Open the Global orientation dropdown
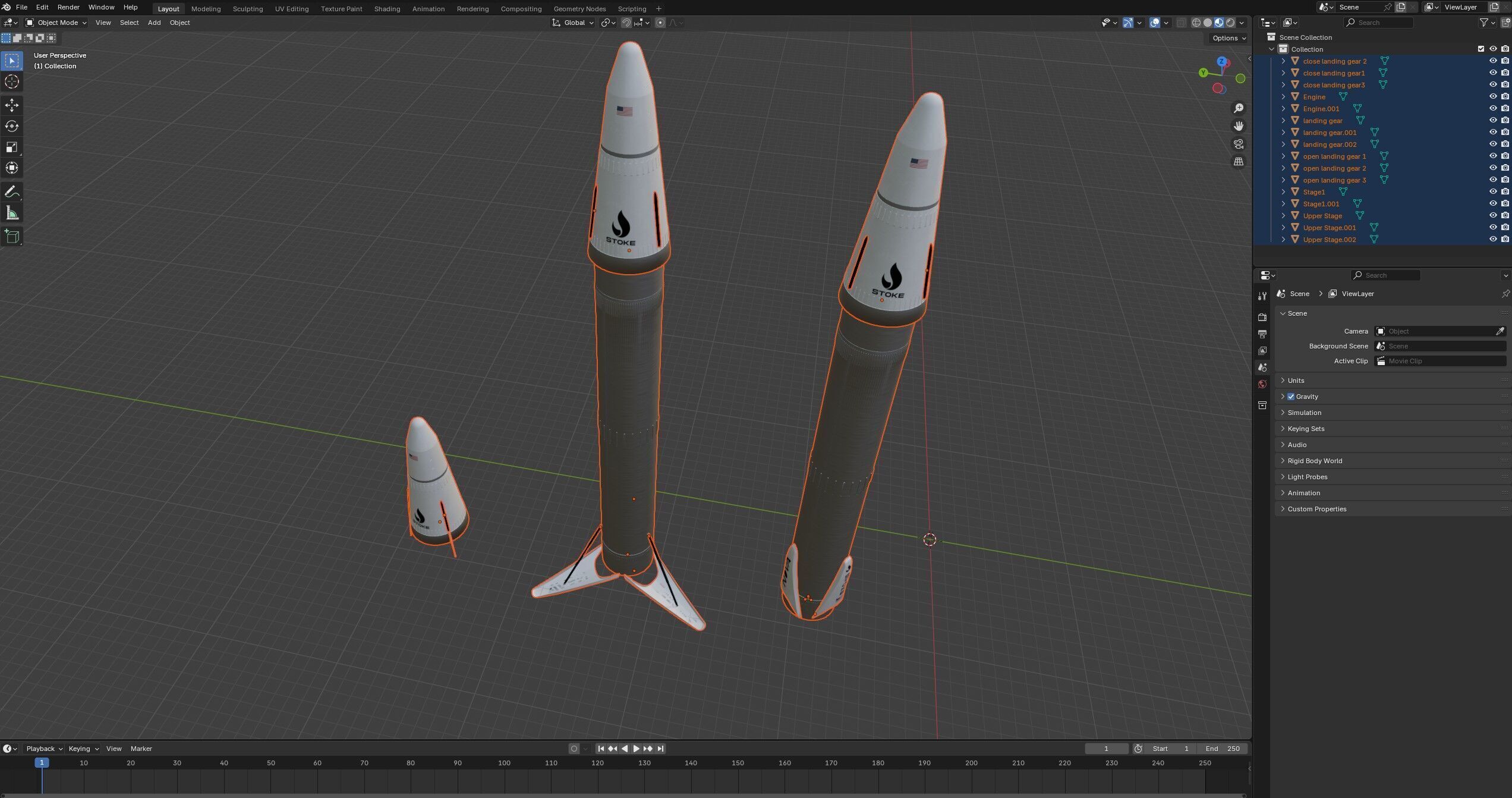1512x798 pixels. 573,23
